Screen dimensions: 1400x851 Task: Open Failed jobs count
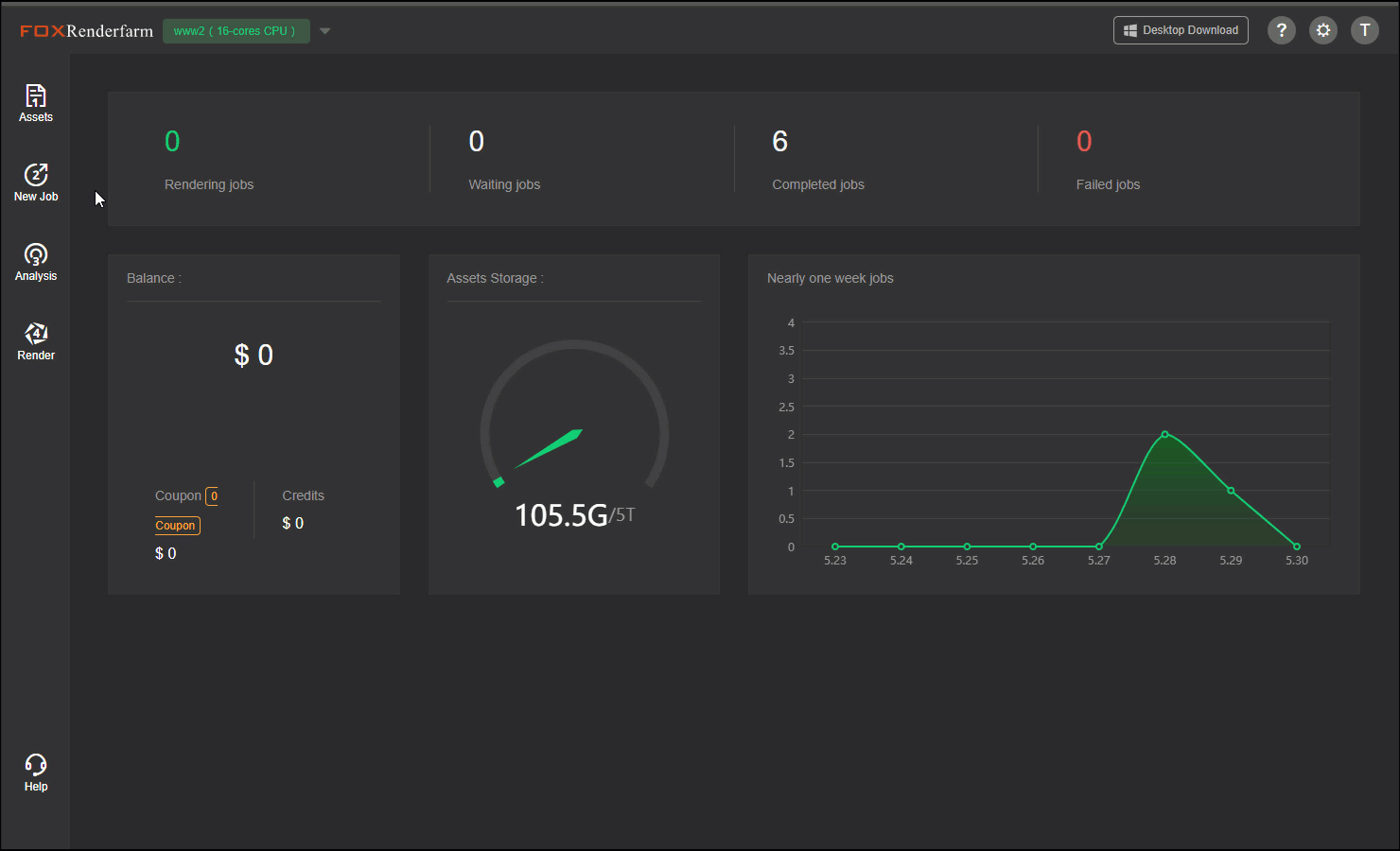click(1084, 141)
